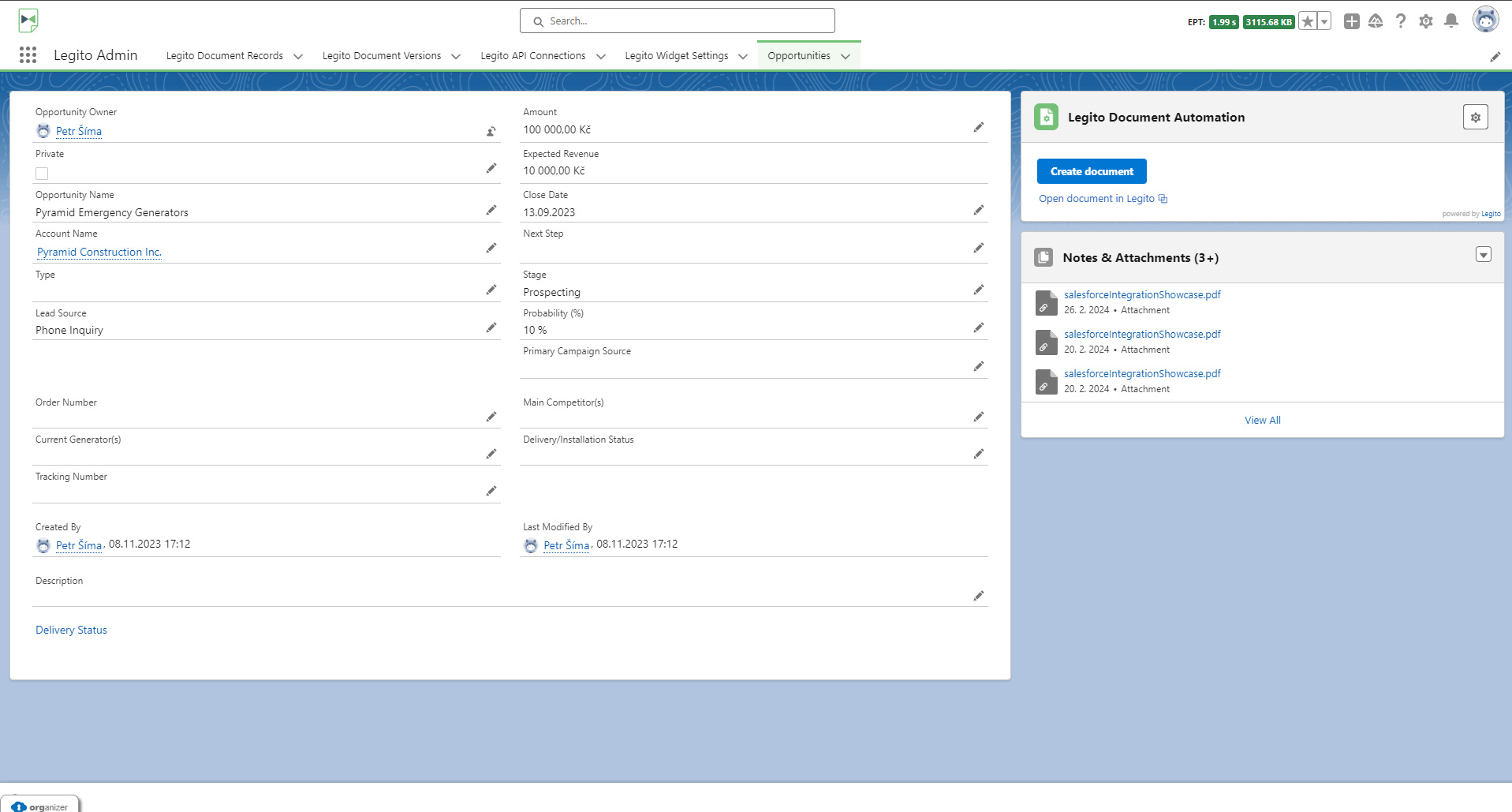The width and height of the screenshot is (1512, 812).
Task: Open the notifications bell icon
Action: click(1451, 21)
